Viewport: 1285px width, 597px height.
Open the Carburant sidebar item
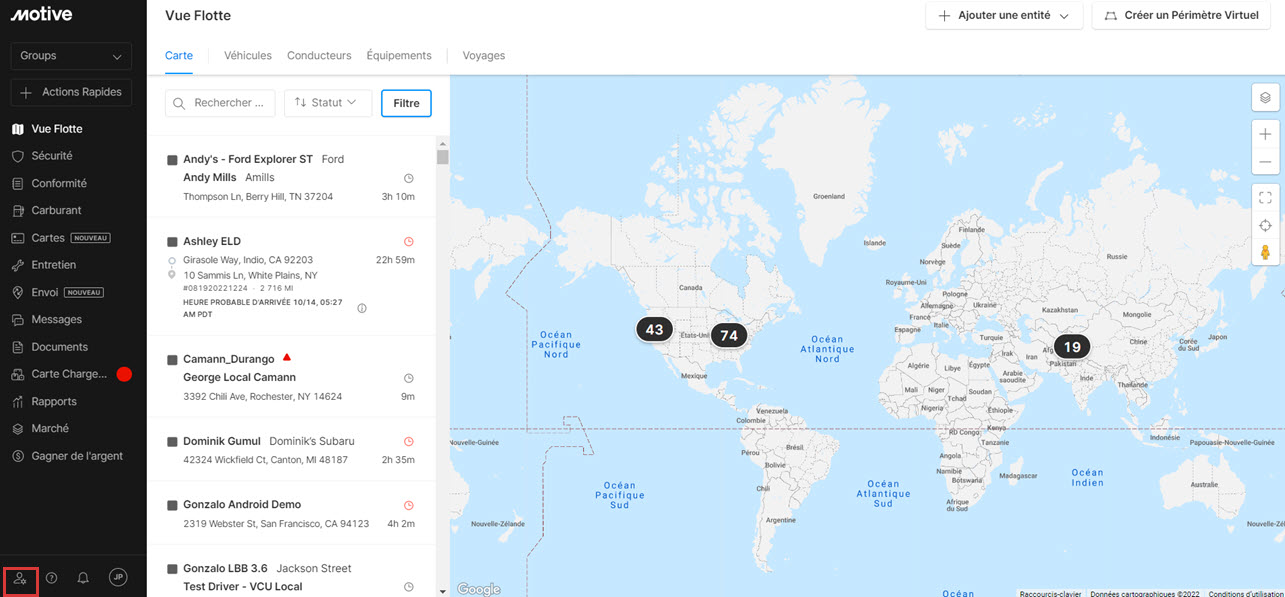tap(46, 210)
